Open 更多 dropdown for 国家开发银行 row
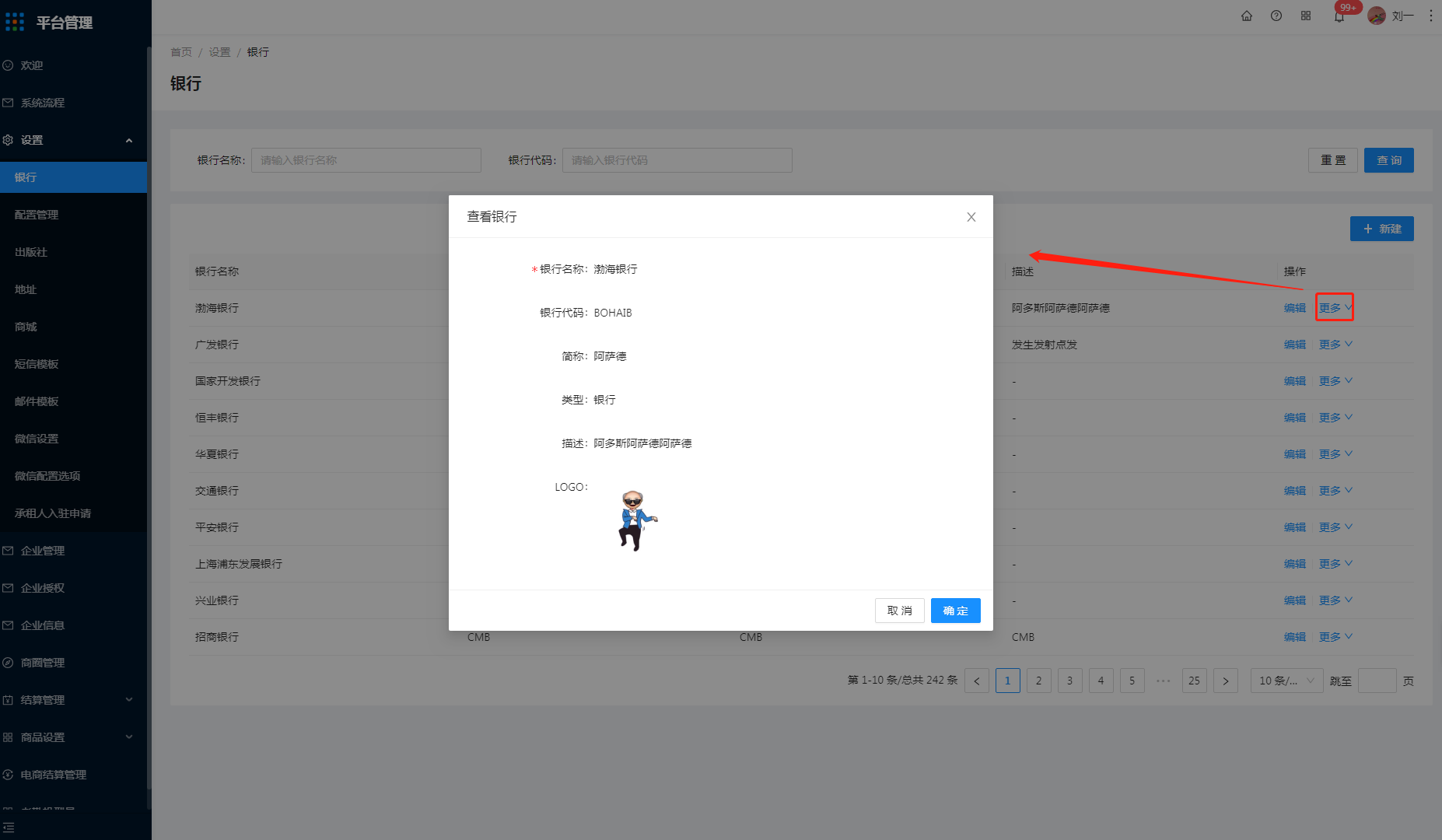Screen dimensions: 1442x840 pyautogui.click(x=1335, y=381)
